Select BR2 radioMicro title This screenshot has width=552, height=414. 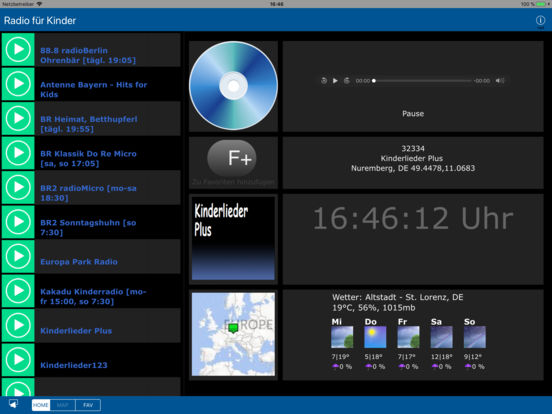coord(88,193)
